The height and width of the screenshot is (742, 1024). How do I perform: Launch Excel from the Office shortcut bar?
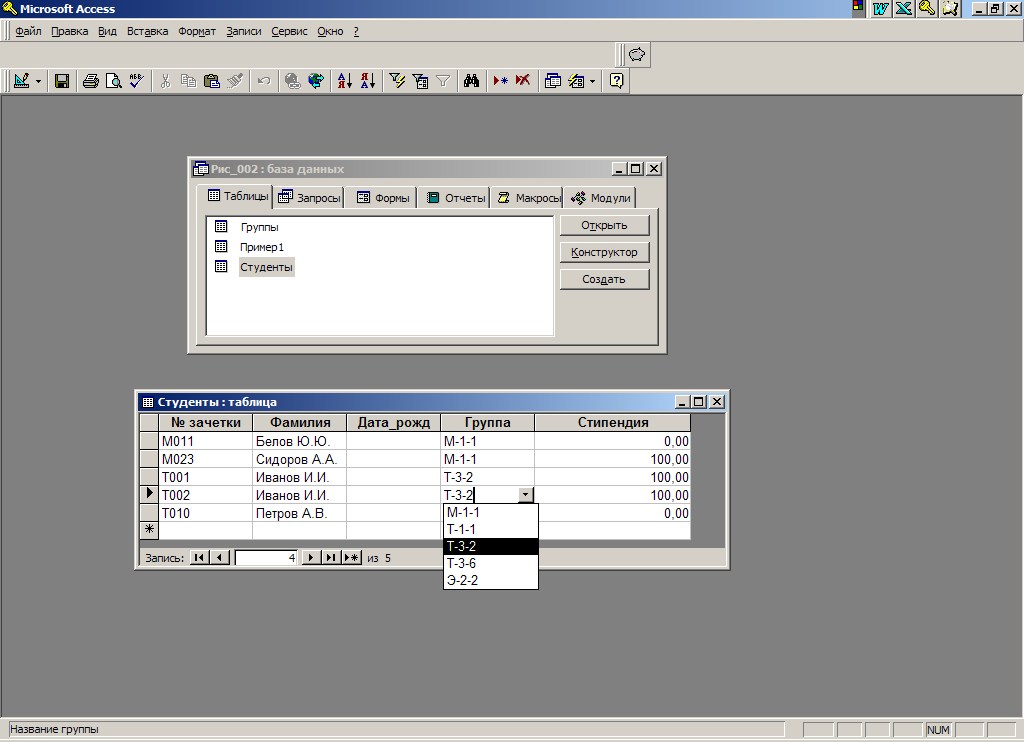pyautogui.click(x=904, y=8)
